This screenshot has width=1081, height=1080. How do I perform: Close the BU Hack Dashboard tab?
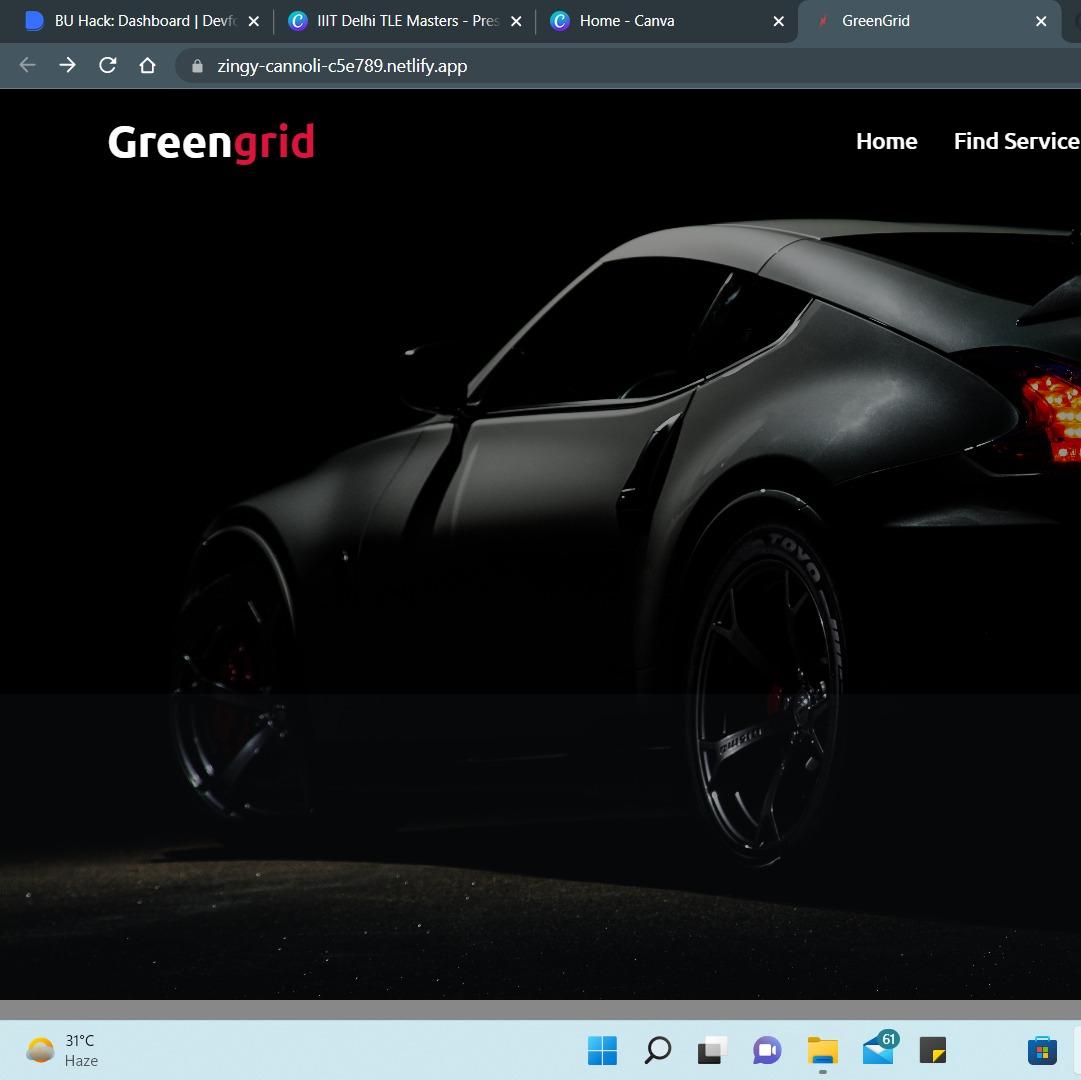pos(254,21)
